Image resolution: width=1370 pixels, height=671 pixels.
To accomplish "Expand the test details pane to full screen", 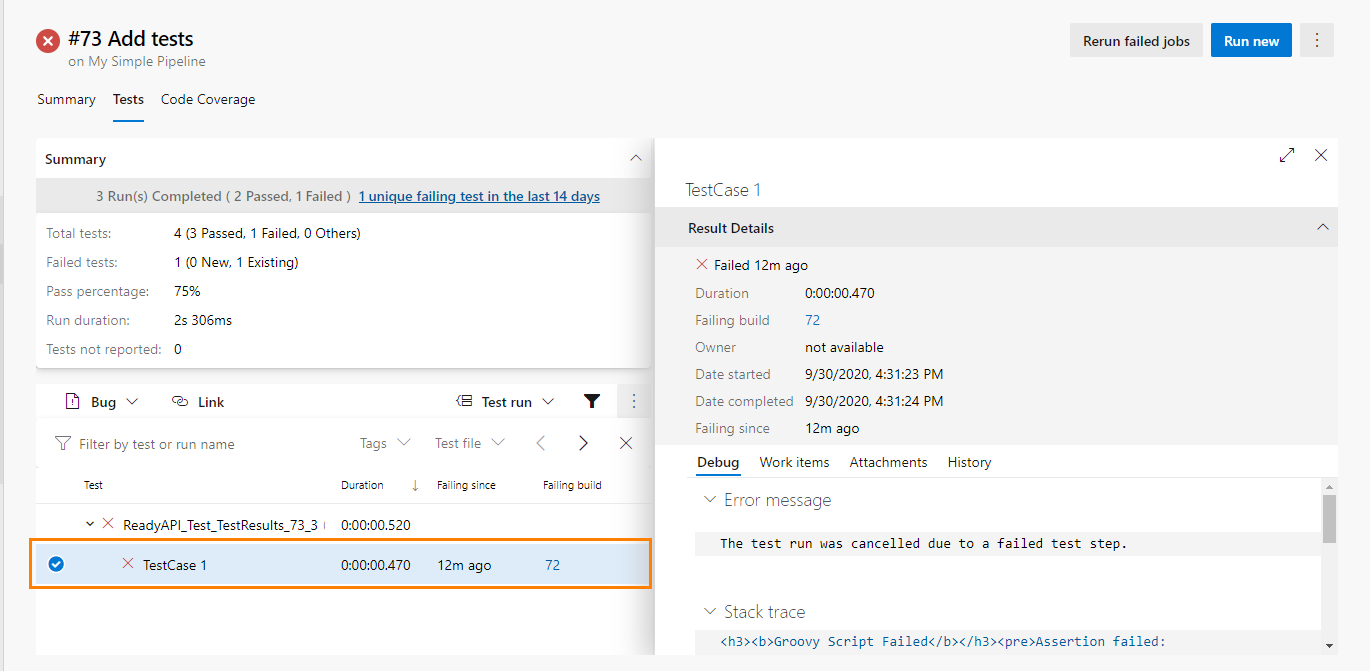I will click(x=1287, y=155).
